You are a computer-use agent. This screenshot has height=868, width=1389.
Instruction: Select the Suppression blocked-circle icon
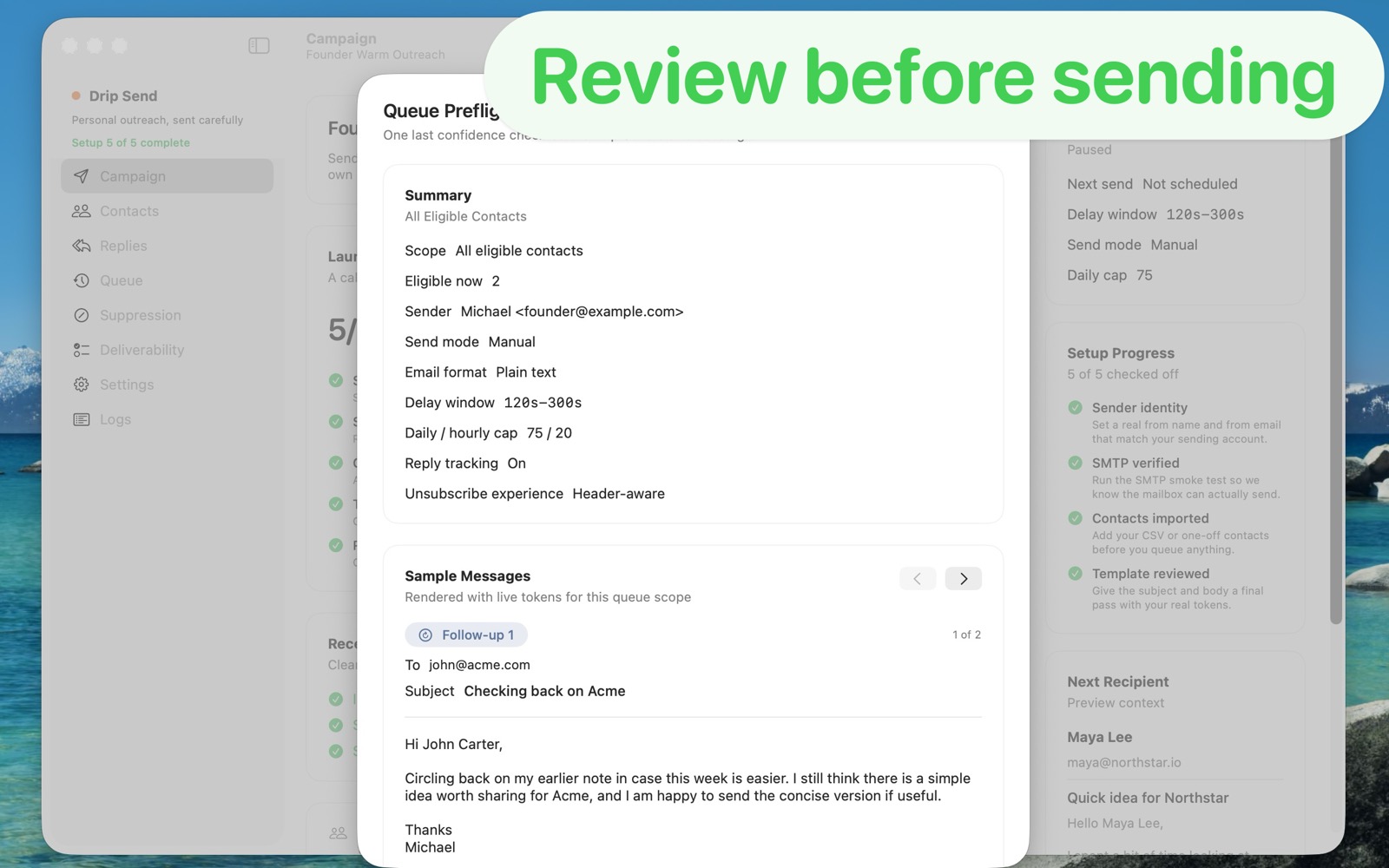coord(81,315)
